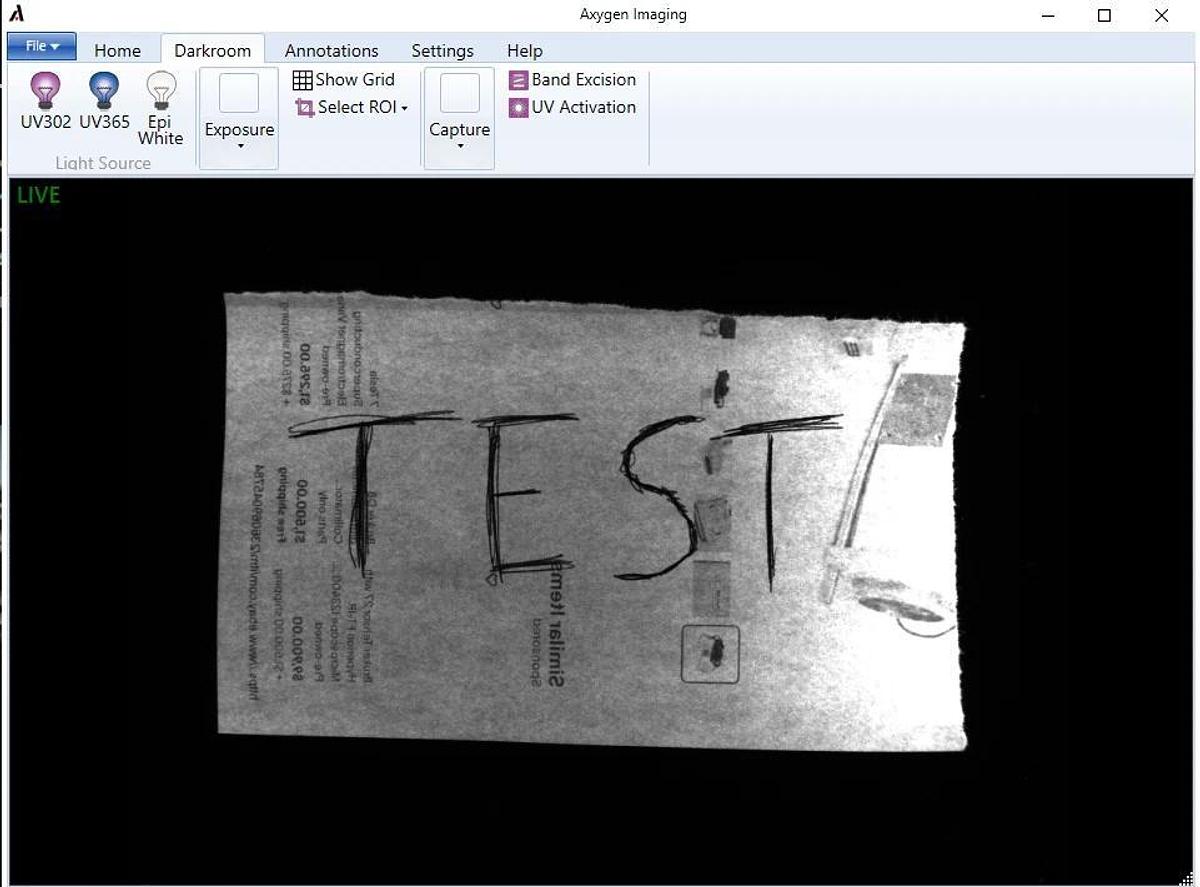The height and width of the screenshot is (887, 1200).
Task: Turn on the UV365 light bulb
Action: [x=104, y=100]
